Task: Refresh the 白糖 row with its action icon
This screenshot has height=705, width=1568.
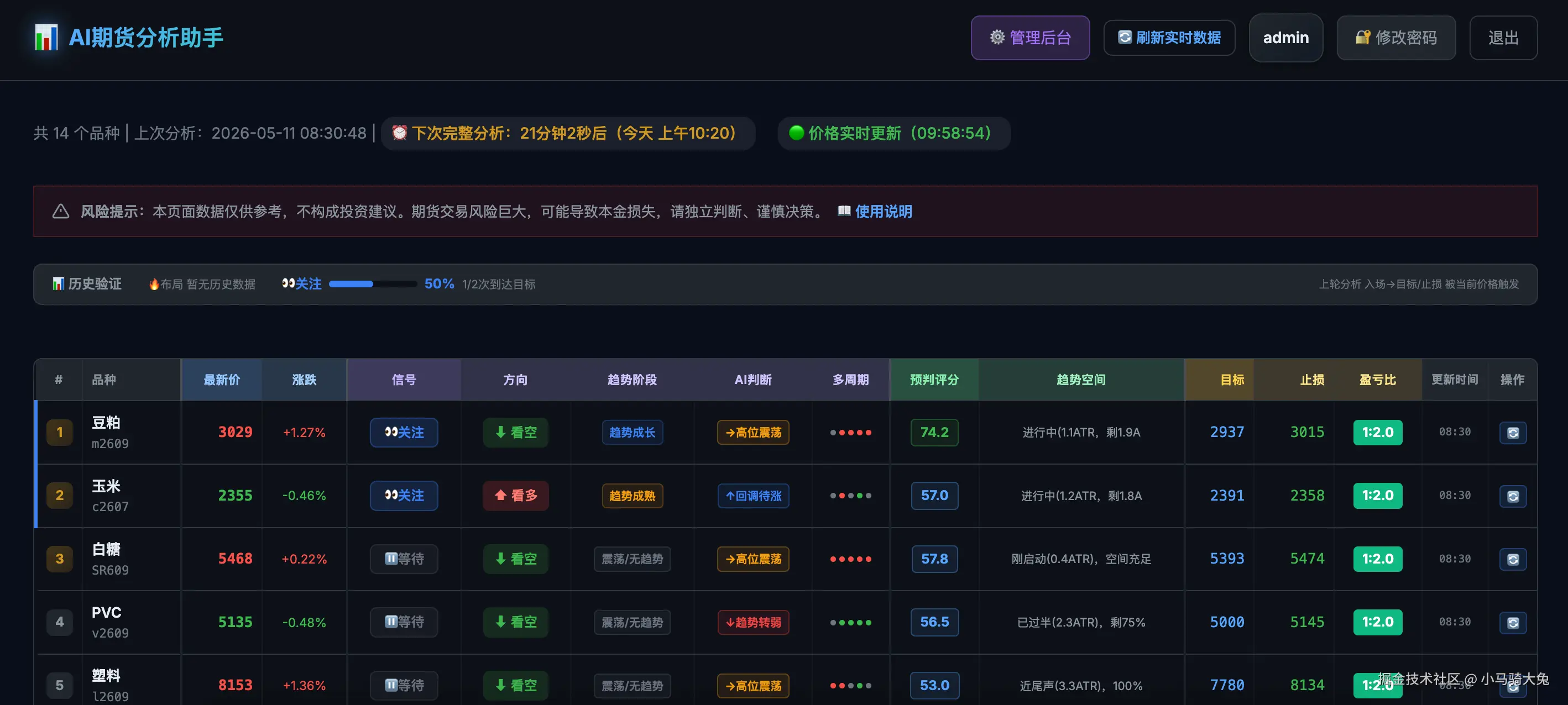Action: [x=1513, y=559]
